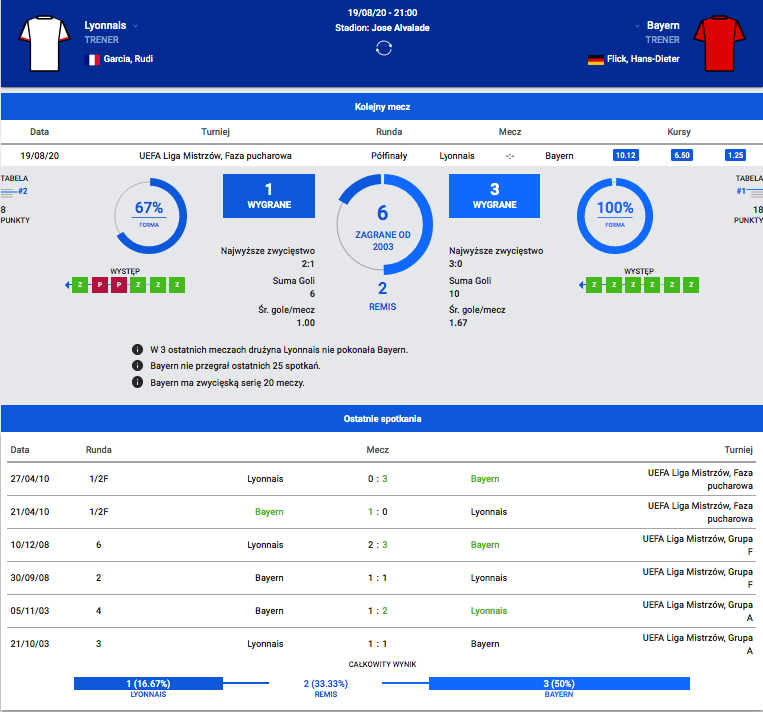Click the 1 Wygrane box for Lyonnais
Image resolution: width=763 pixels, height=712 pixels.
(268, 196)
